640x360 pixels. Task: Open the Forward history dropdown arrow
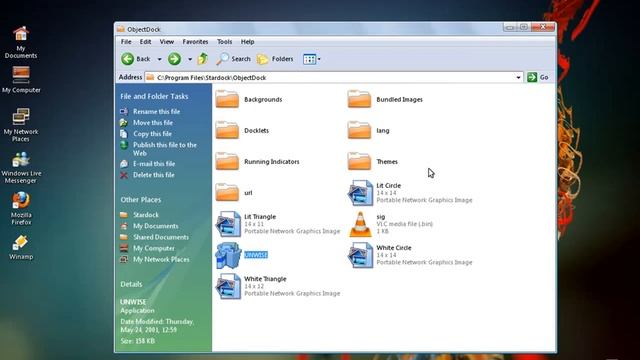tap(190, 60)
